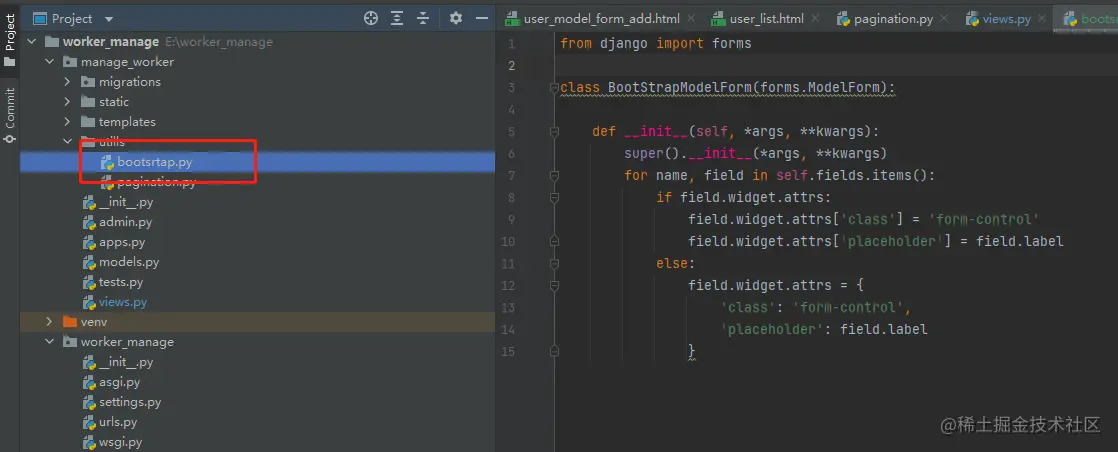Viewport: 1118px width, 452px height.
Task: Fold the if block at line 8
Action: [553, 197]
